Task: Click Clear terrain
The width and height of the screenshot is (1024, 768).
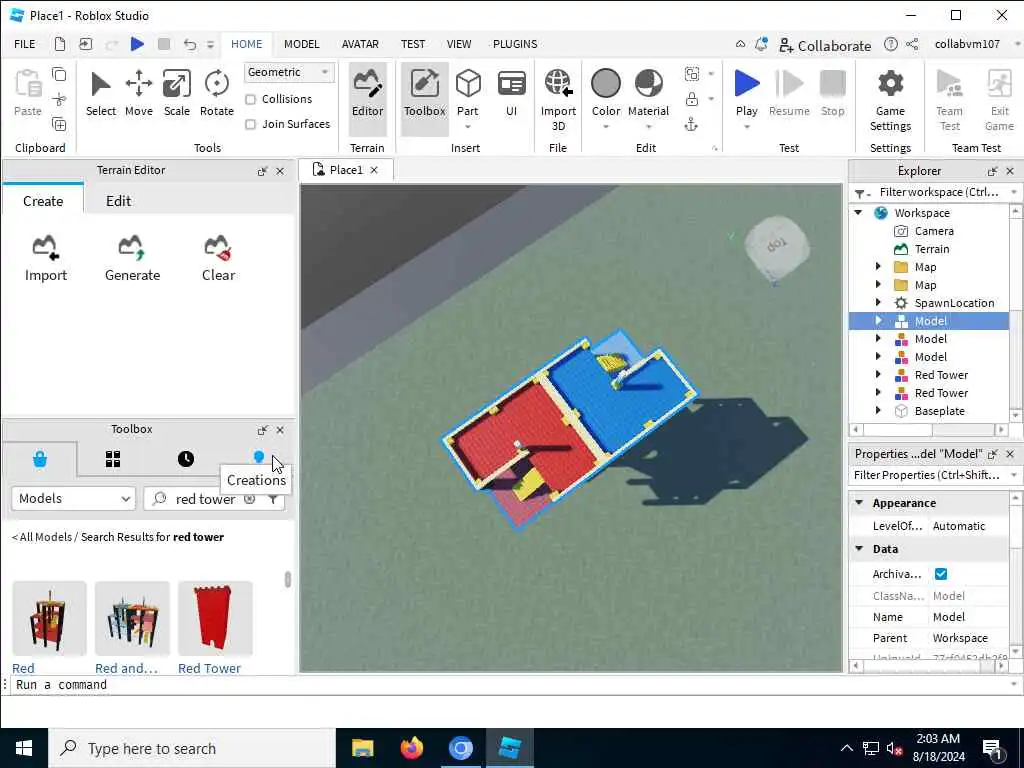Action: [x=218, y=259]
